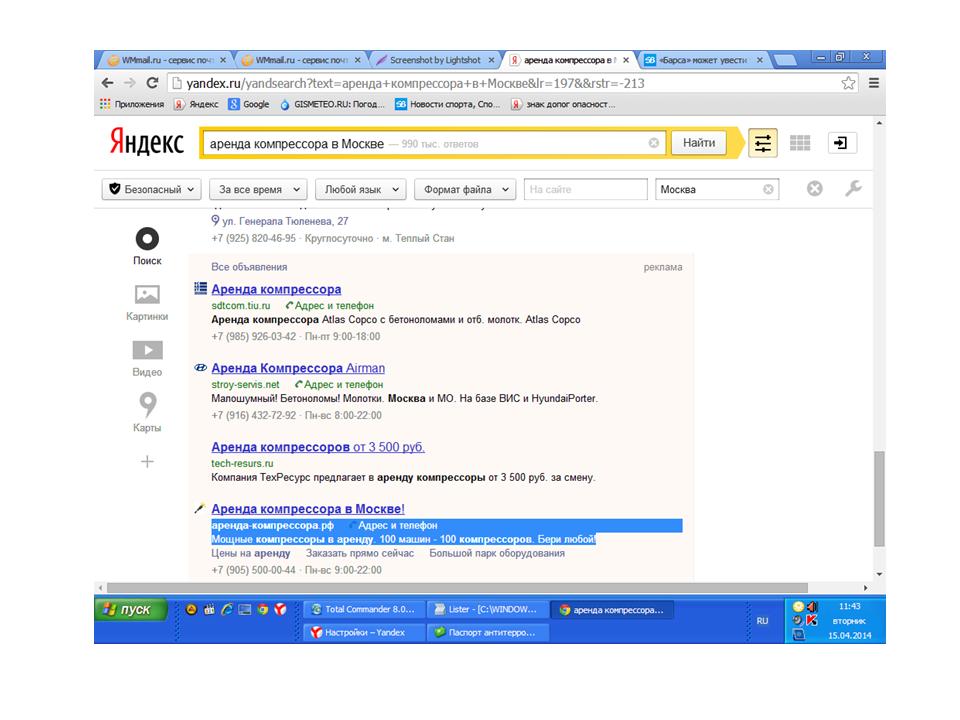Open the Chrome menu hamburger icon
This screenshot has width=960, height=720.
[x=874, y=83]
